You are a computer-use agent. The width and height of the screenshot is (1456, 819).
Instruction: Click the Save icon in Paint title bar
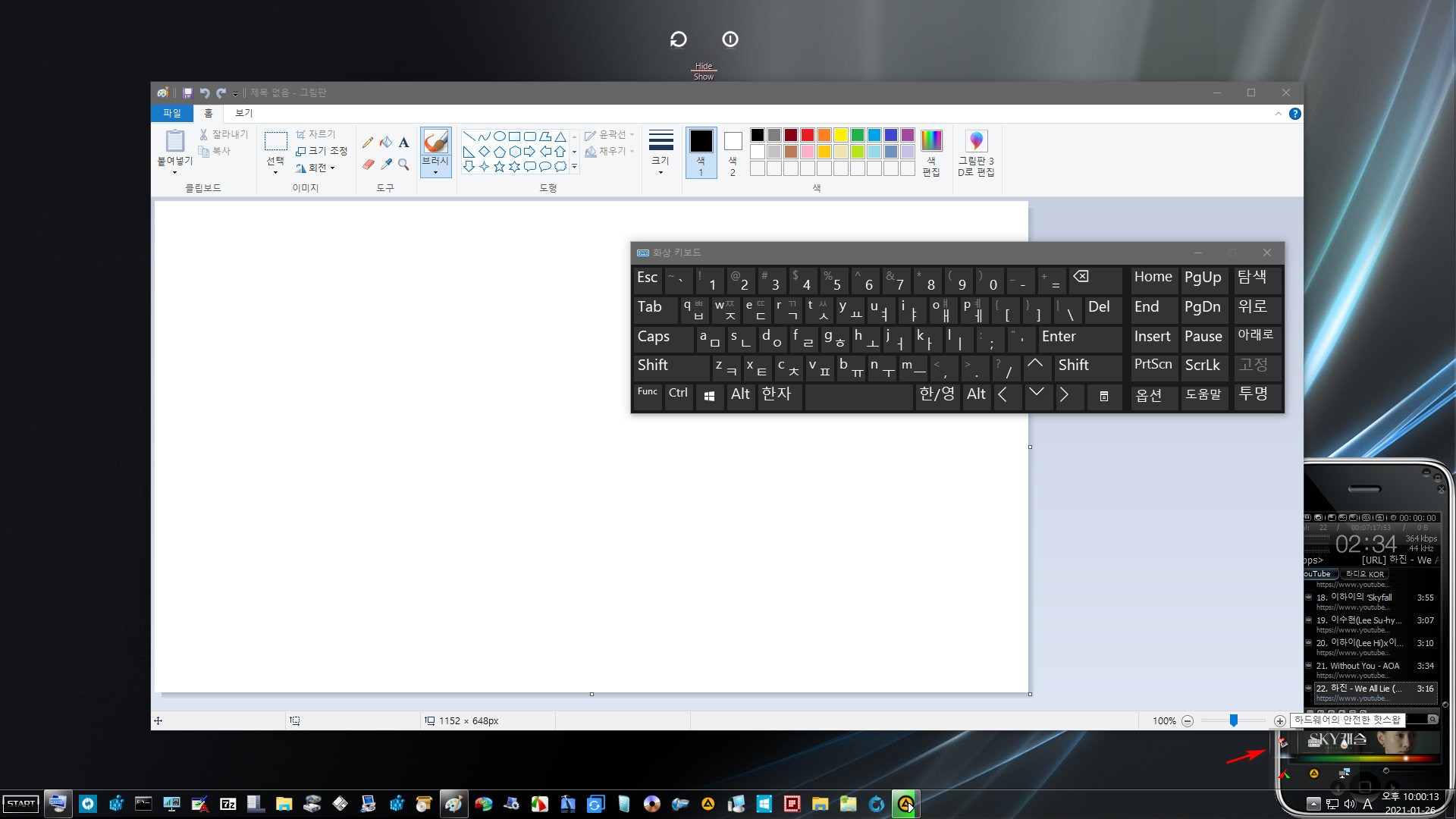187,93
